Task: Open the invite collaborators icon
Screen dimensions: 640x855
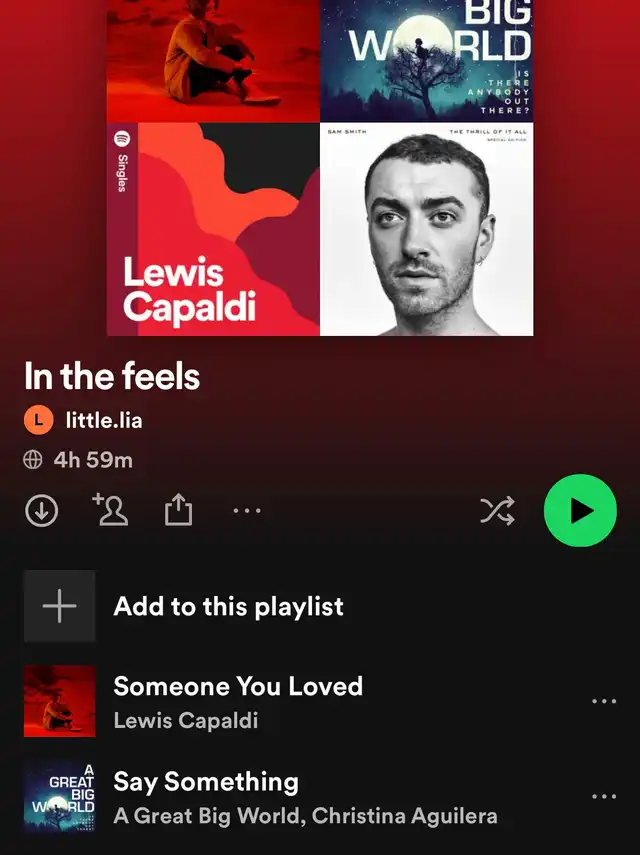Action: 111,509
